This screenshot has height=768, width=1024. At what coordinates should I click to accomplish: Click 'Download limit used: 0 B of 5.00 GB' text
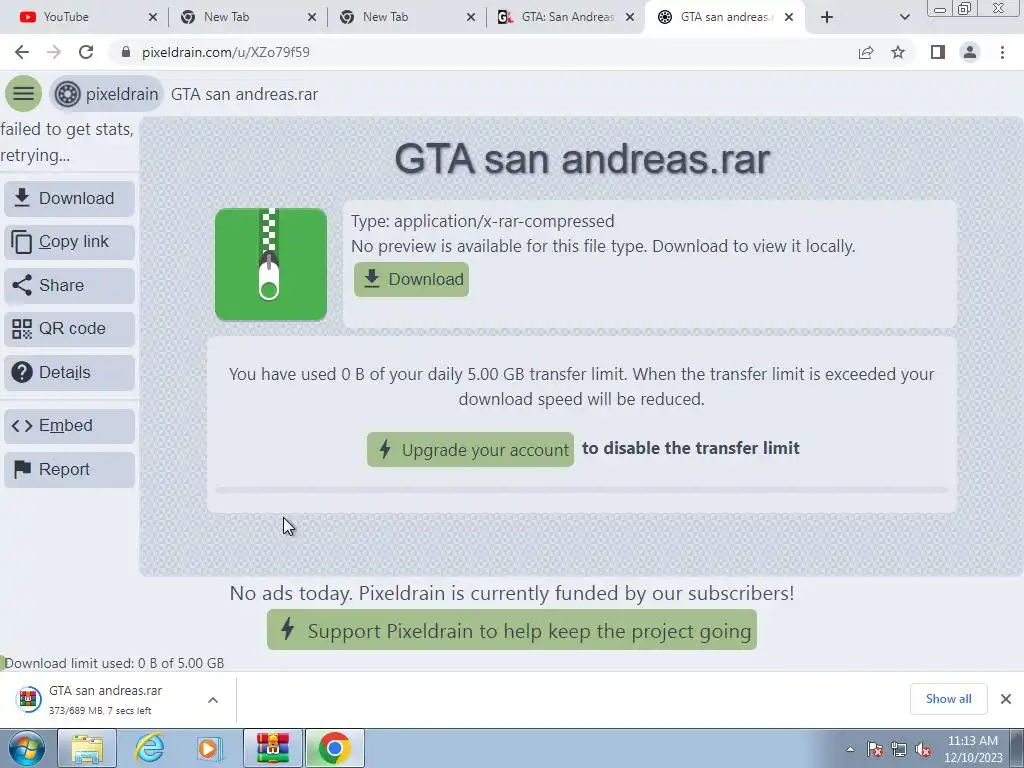pos(114,663)
